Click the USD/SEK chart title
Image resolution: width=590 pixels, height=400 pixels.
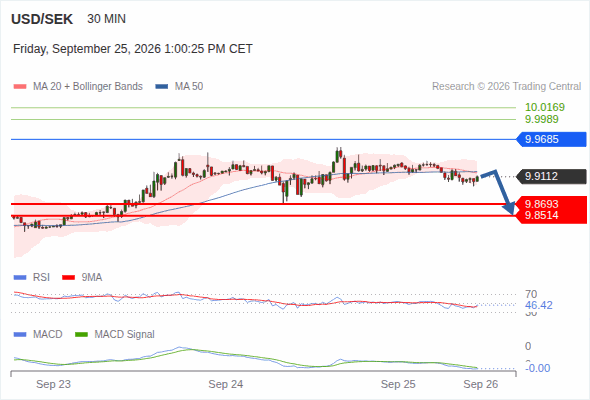pos(42,19)
